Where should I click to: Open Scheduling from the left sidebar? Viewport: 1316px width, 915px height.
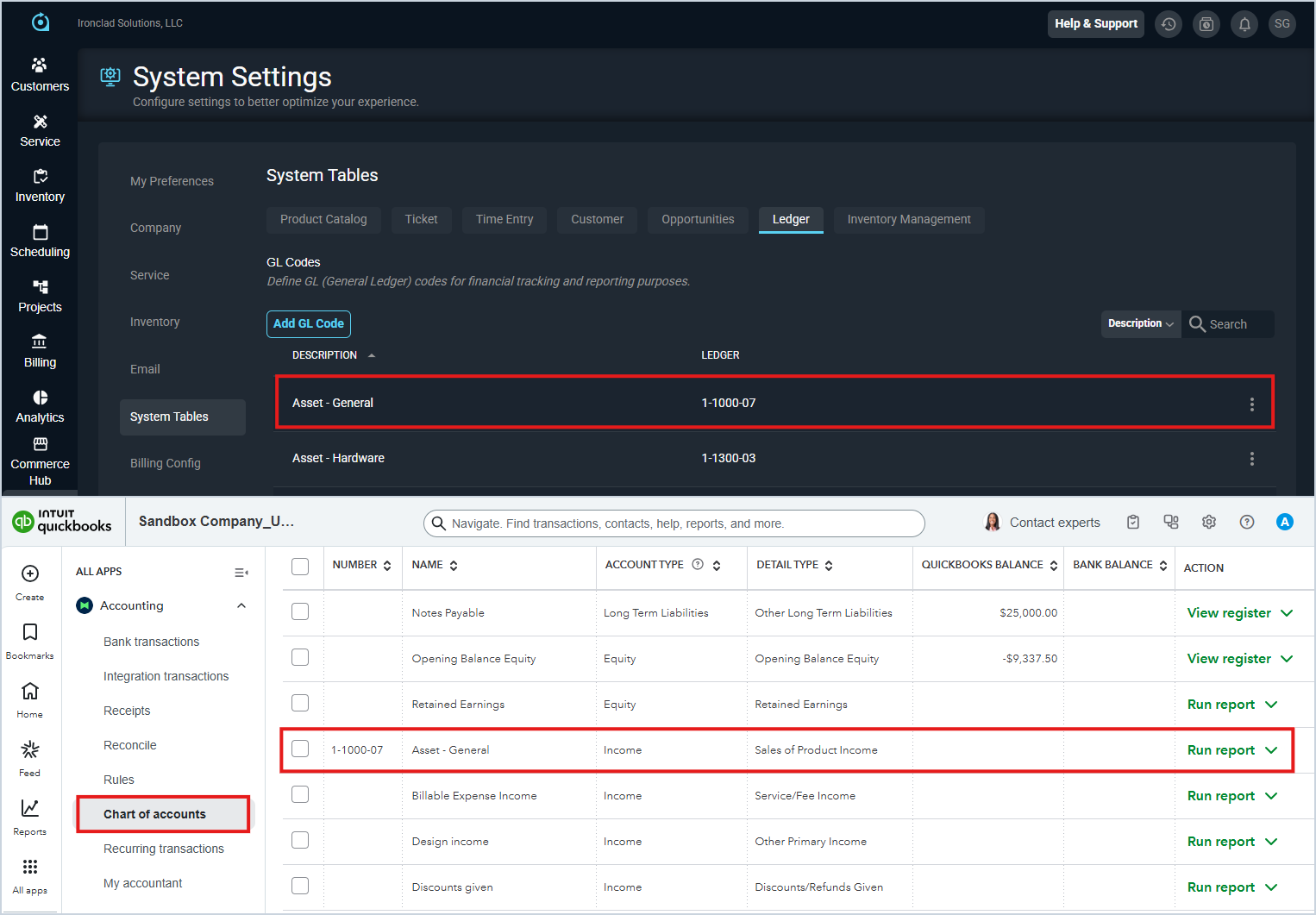tap(40, 241)
